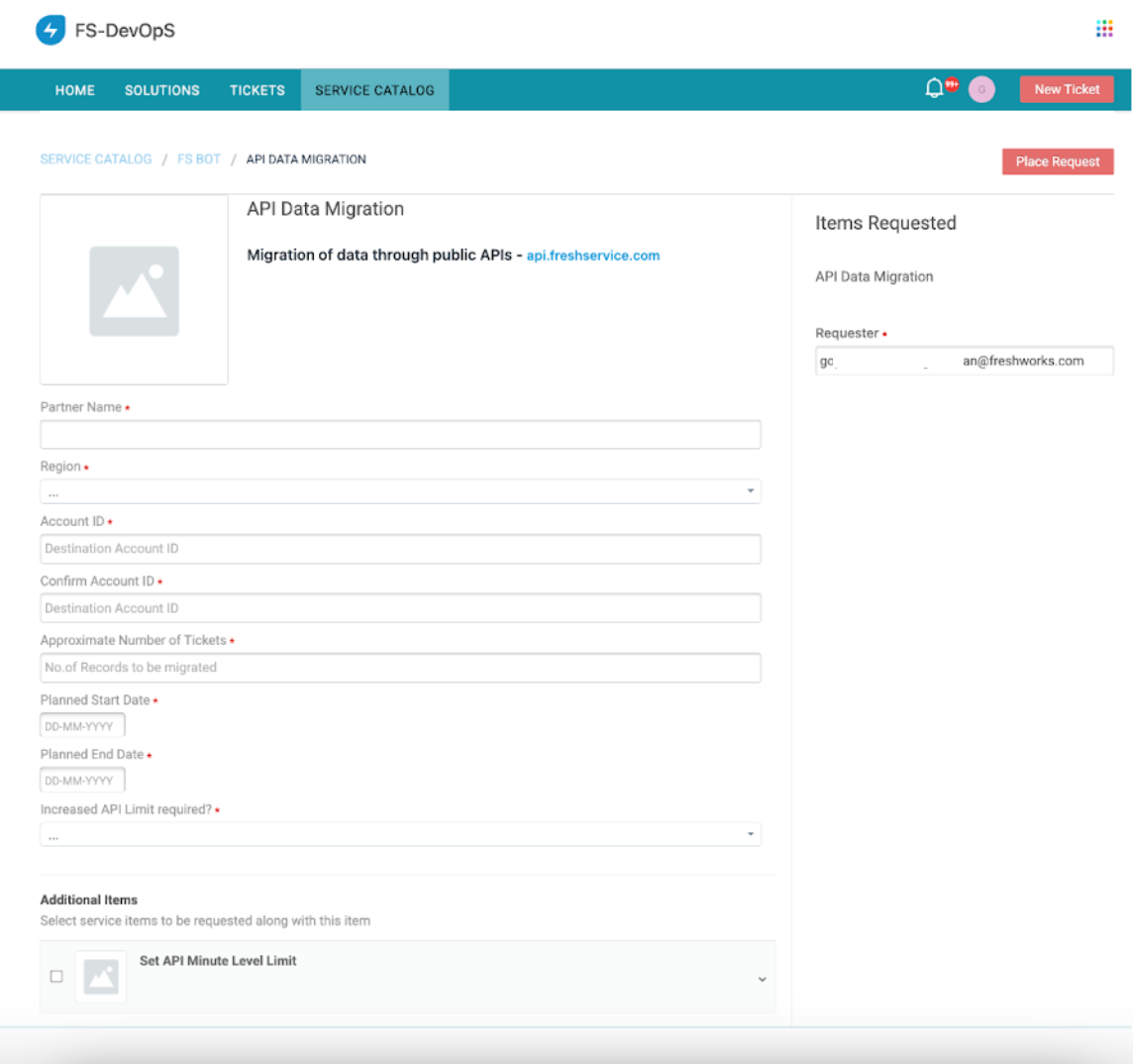Click the Planned Start Date field

pos(82,725)
